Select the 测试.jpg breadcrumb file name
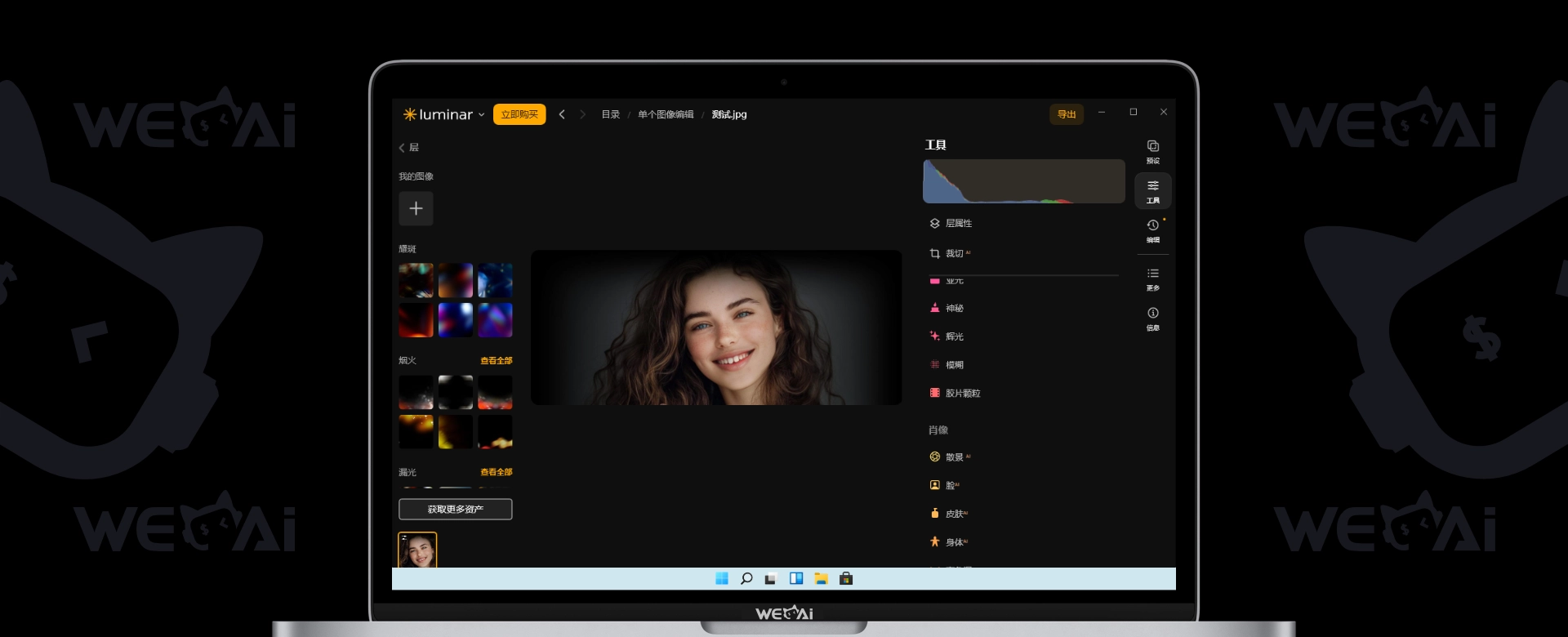The height and width of the screenshot is (637, 1568). coord(729,114)
